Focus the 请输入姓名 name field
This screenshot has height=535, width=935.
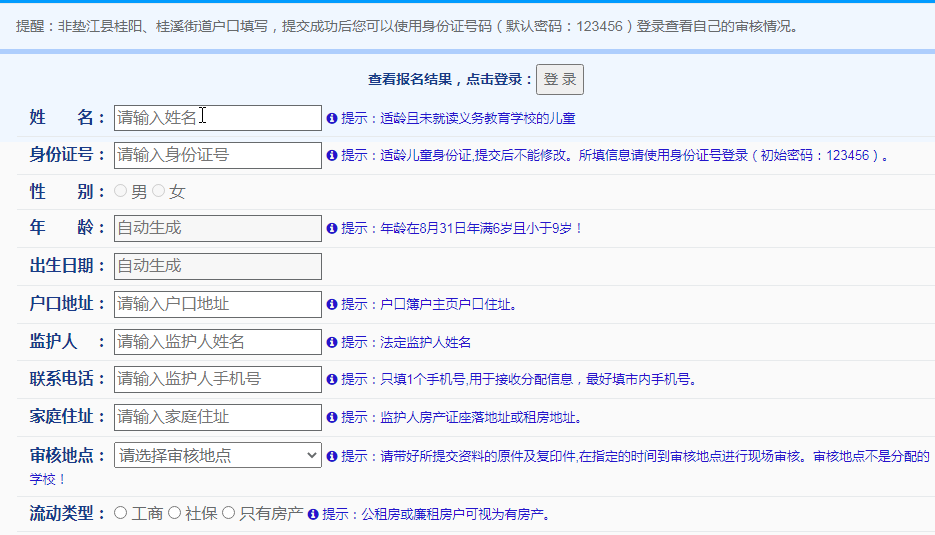click(x=218, y=118)
